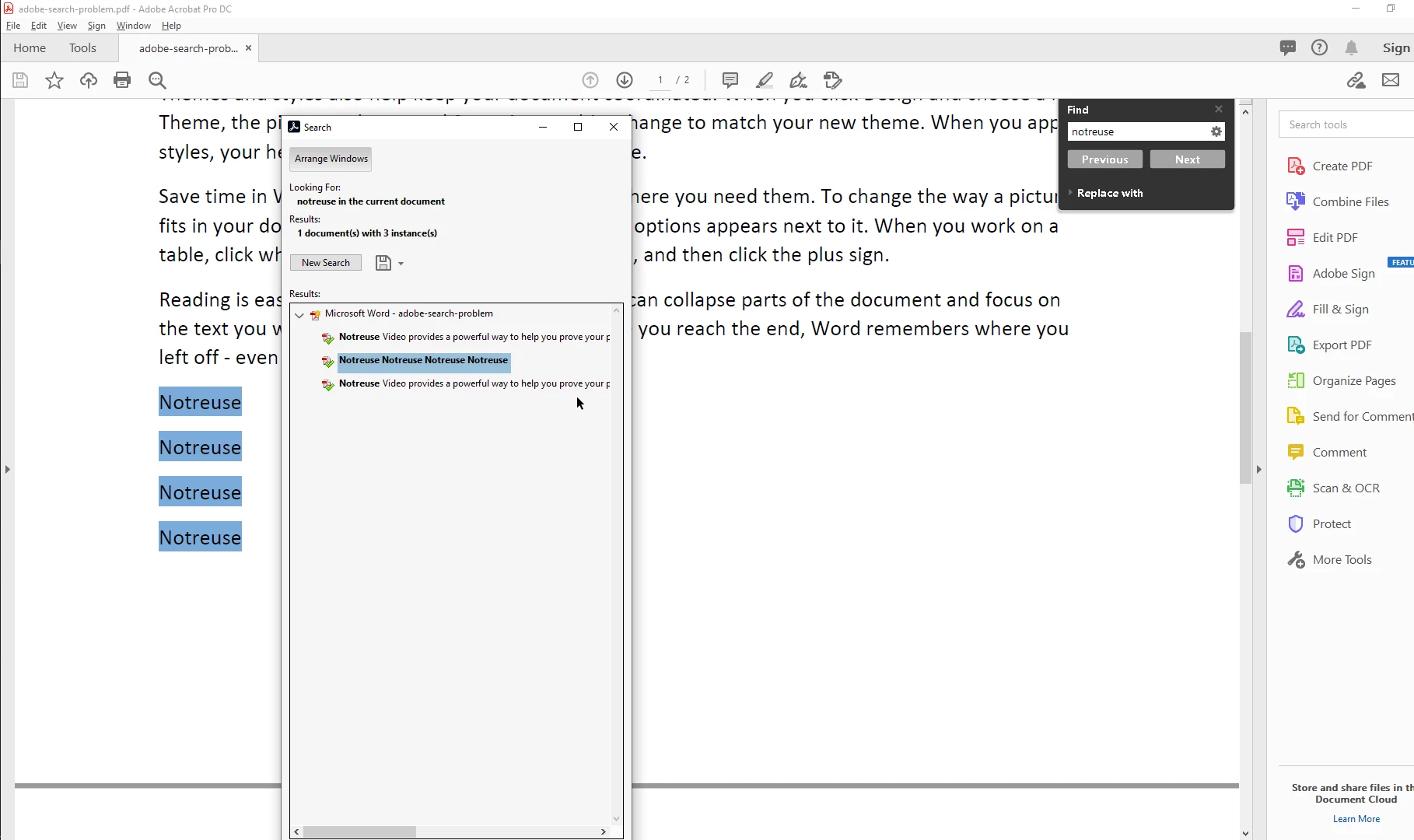Screen dimensions: 1414x840
Task: Switch to the Home tab
Action: 30,48
